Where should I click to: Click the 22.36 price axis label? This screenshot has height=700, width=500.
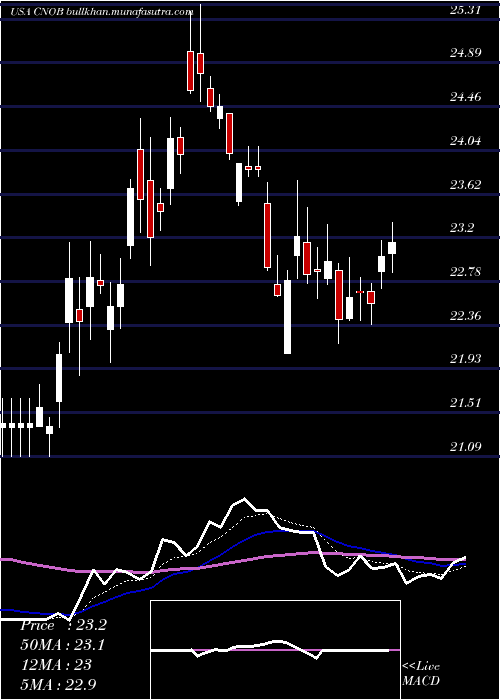[x=465, y=316]
